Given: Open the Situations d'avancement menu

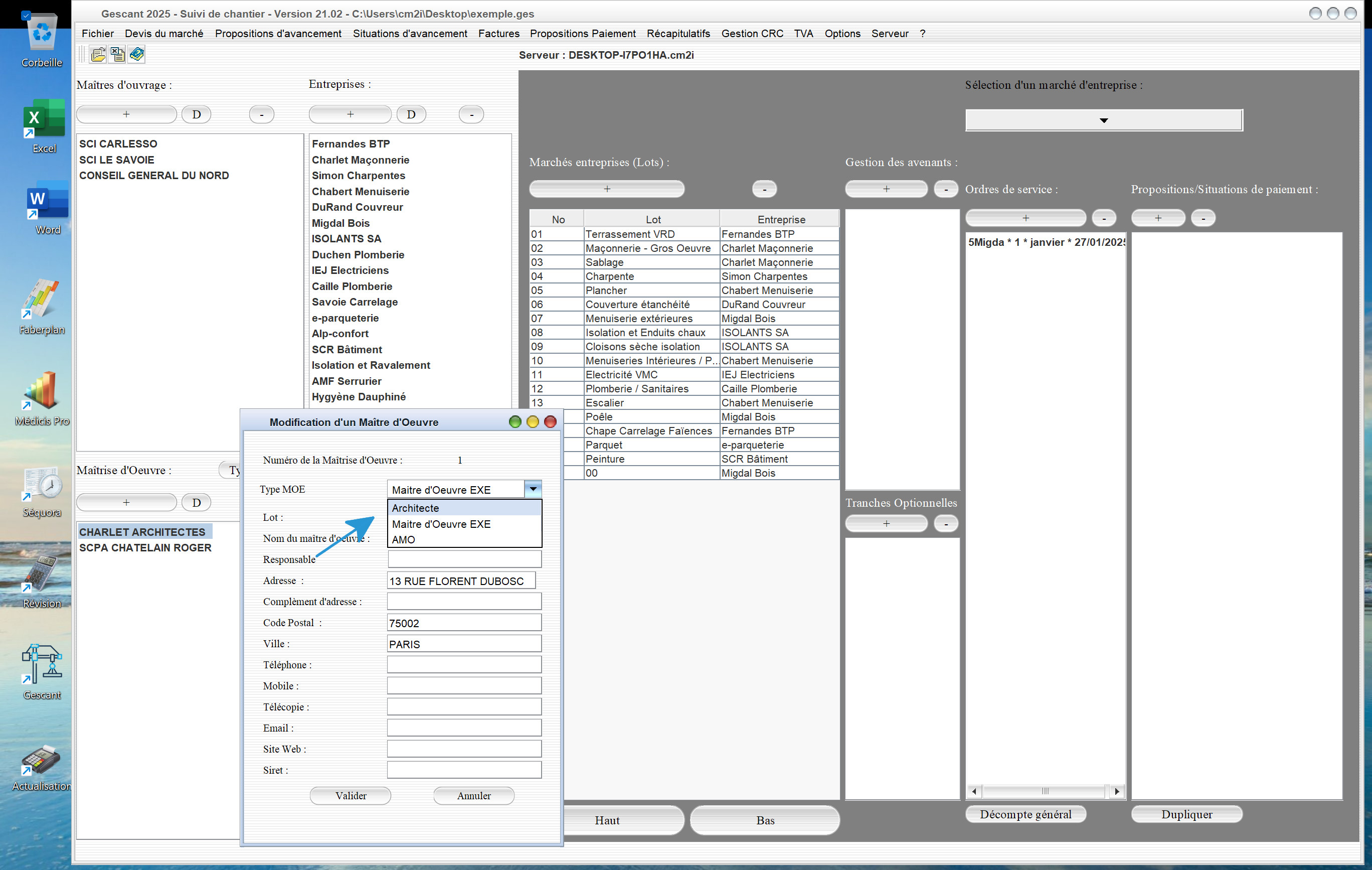Looking at the screenshot, I should coord(410,34).
